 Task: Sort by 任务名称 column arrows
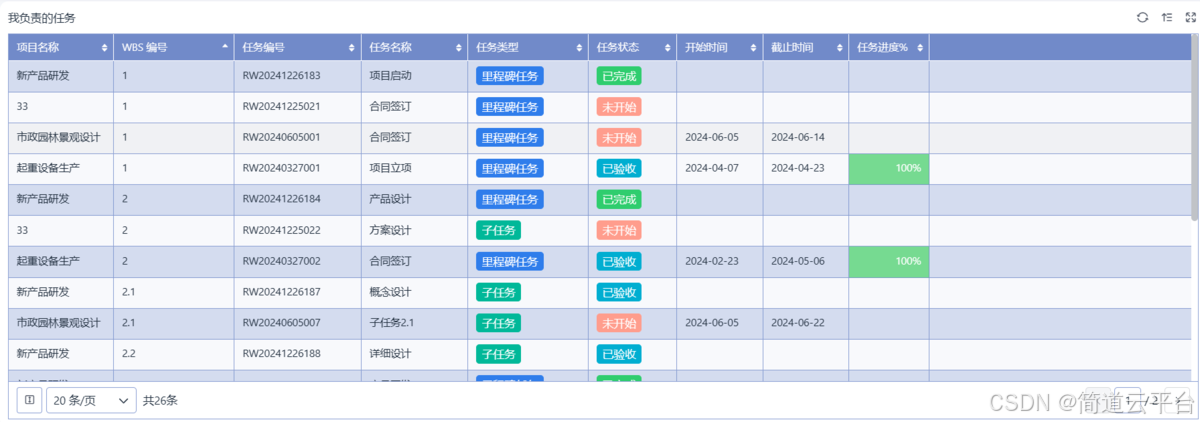tap(458, 48)
